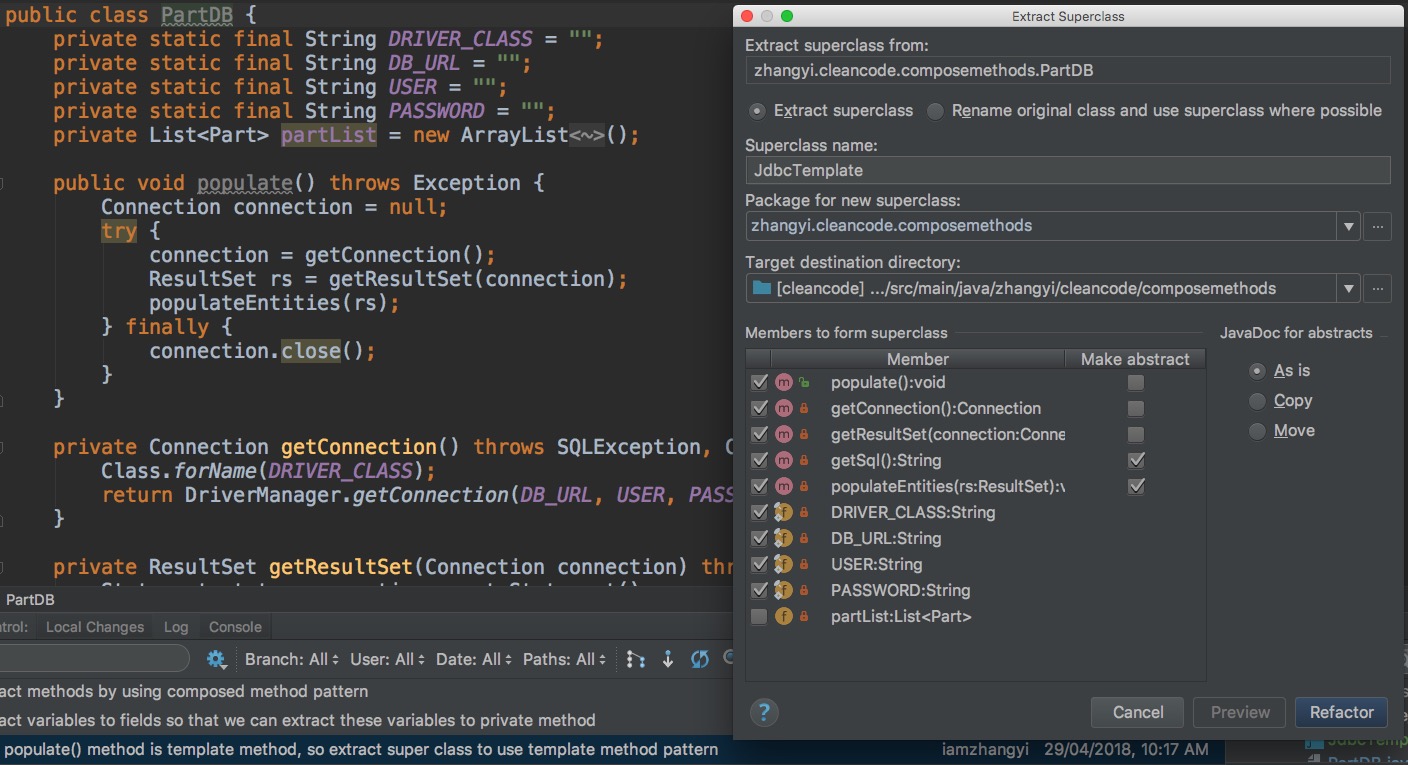Click the refresh log icon

[x=700, y=659]
